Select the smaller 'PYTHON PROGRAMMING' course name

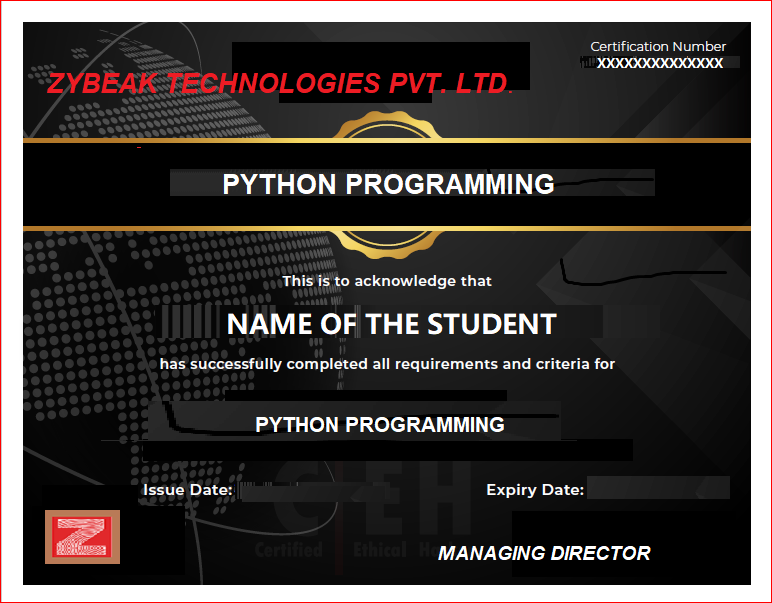380,425
